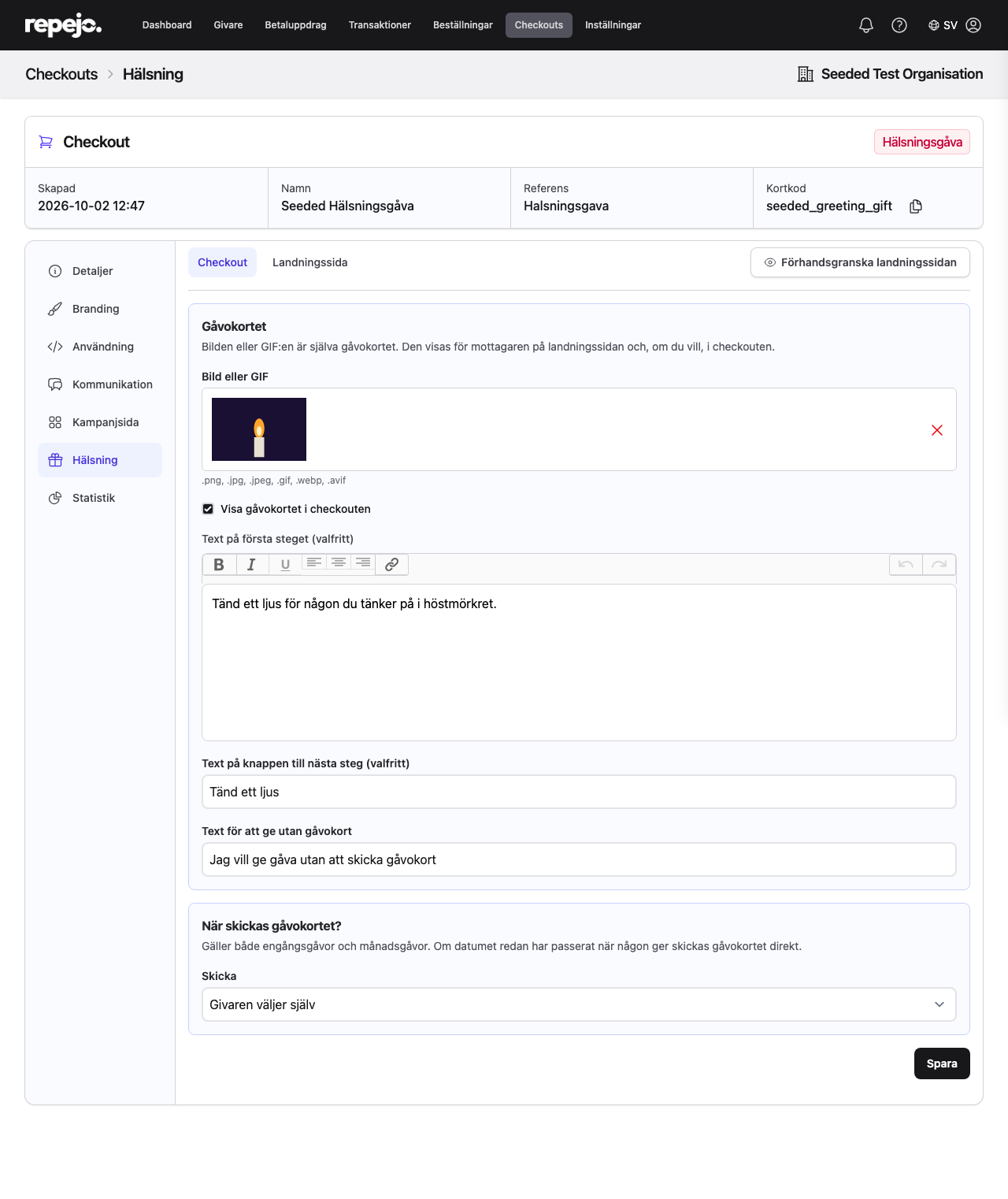
Task: Click Förhandsgranska landningssidan button
Action: pos(860,262)
